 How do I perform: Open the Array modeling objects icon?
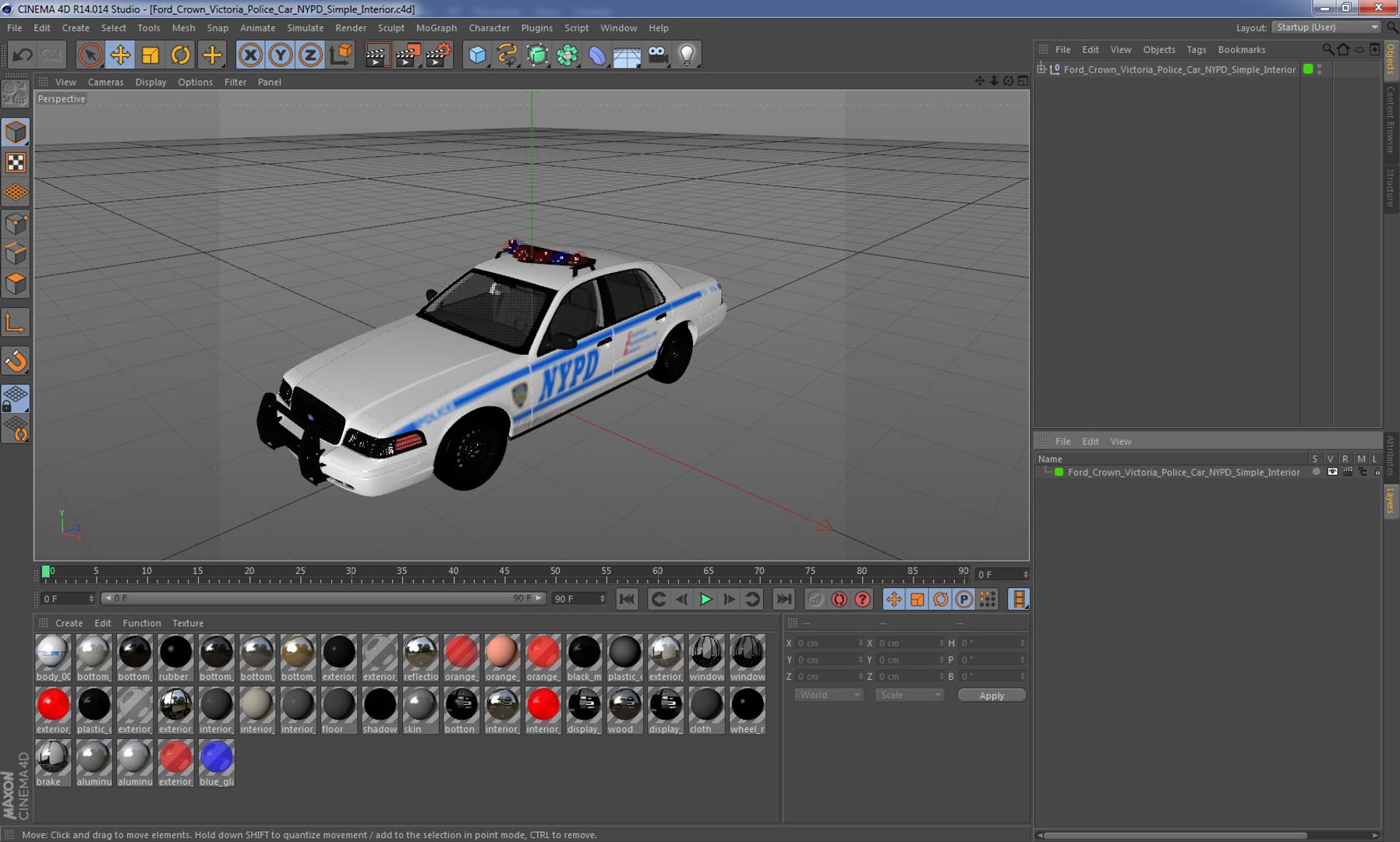tap(567, 55)
